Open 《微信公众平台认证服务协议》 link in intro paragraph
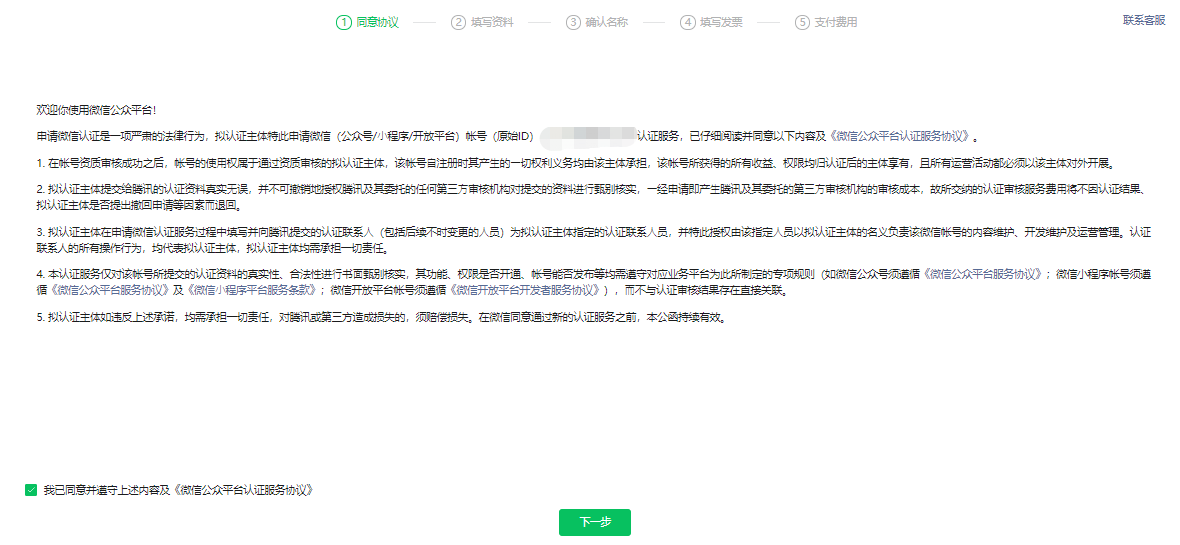 click(x=900, y=136)
